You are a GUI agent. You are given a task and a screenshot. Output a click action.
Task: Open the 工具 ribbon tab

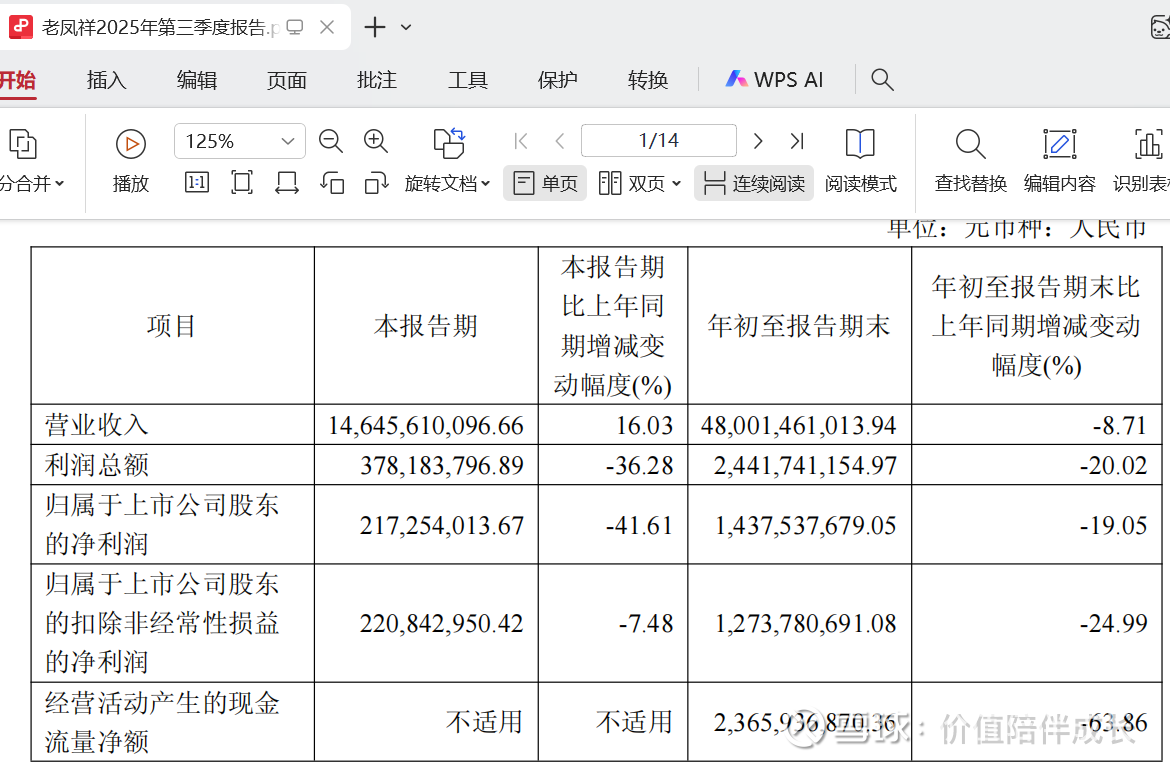(468, 80)
